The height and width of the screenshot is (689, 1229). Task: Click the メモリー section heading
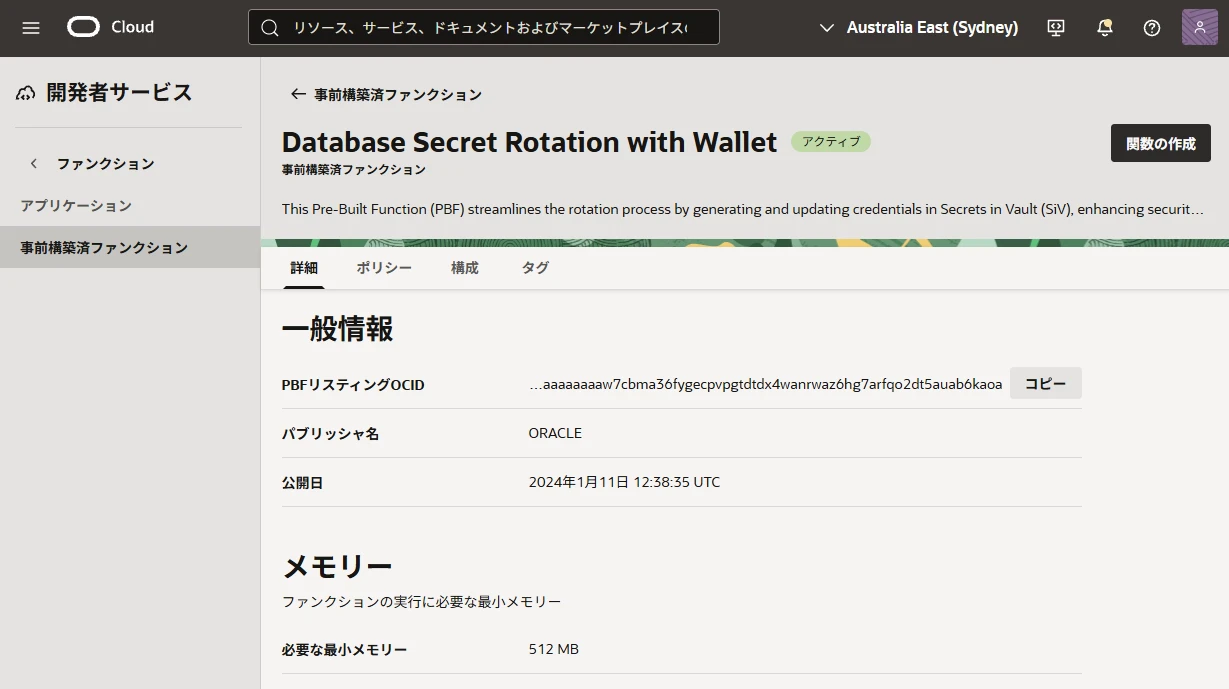337,567
